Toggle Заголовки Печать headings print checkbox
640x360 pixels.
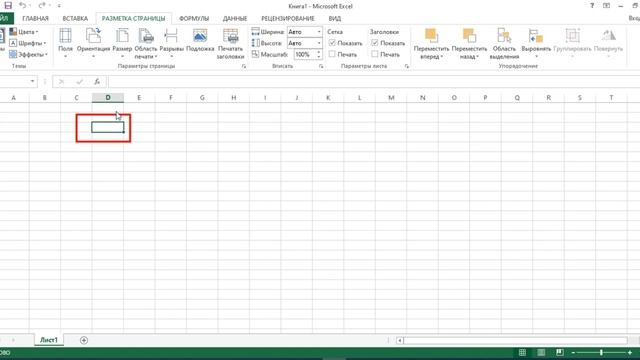coord(375,54)
